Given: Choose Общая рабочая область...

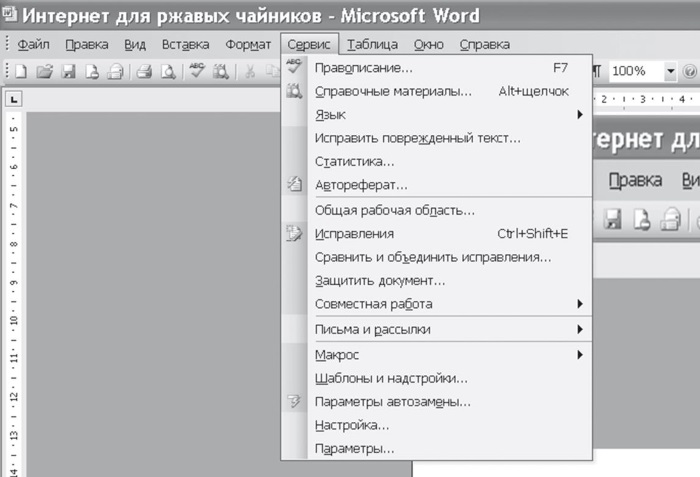Looking at the screenshot, I should pyautogui.click(x=437, y=210).
